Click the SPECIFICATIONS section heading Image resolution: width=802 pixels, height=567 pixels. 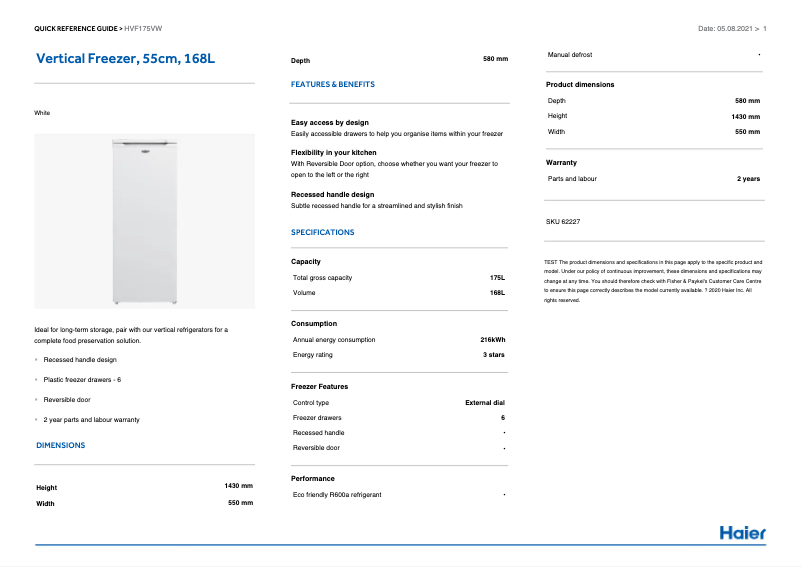coord(322,232)
